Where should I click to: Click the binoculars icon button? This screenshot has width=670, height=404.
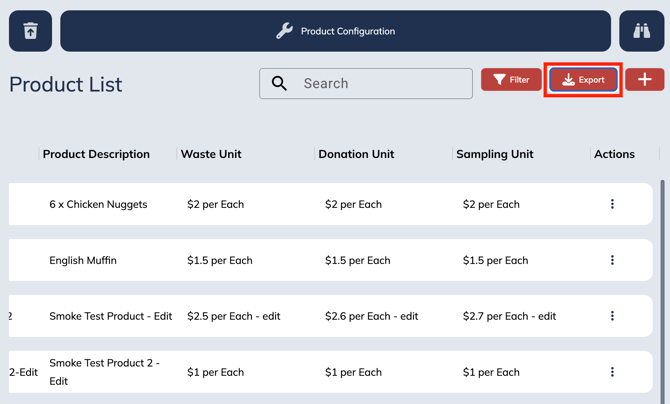[641, 31]
